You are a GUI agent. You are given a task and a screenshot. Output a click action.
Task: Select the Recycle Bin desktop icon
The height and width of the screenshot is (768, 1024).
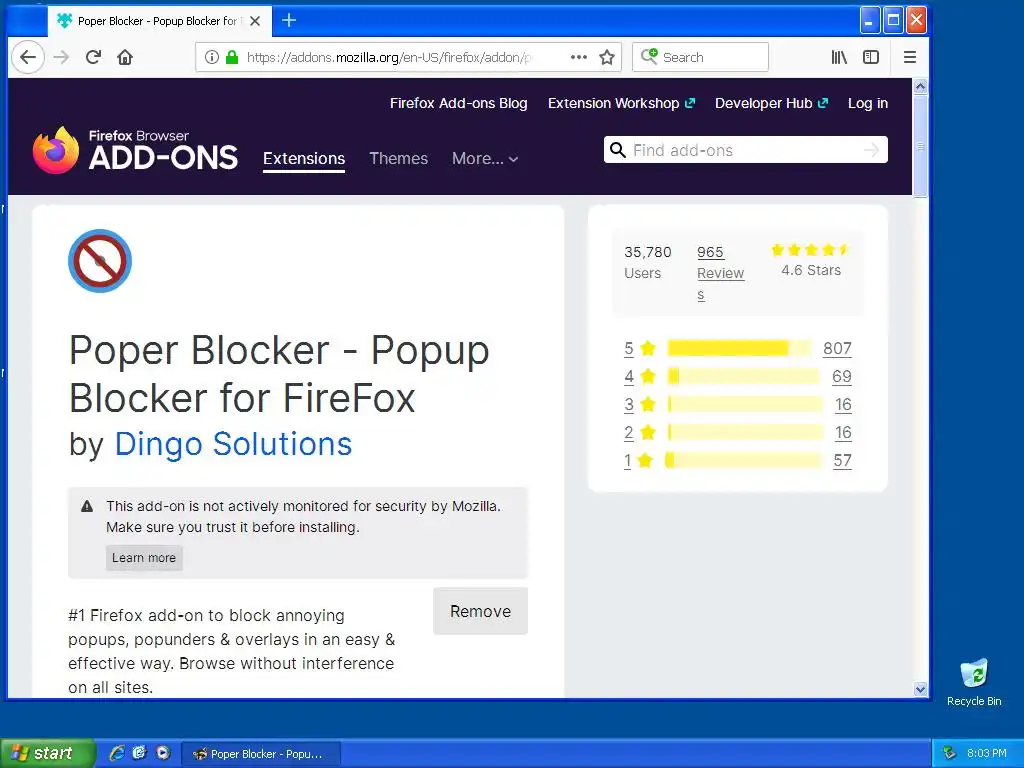tap(974, 682)
